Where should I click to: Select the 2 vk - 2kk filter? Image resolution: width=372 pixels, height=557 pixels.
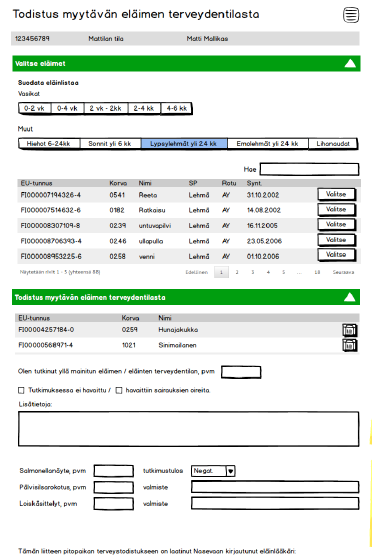click(x=106, y=108)
